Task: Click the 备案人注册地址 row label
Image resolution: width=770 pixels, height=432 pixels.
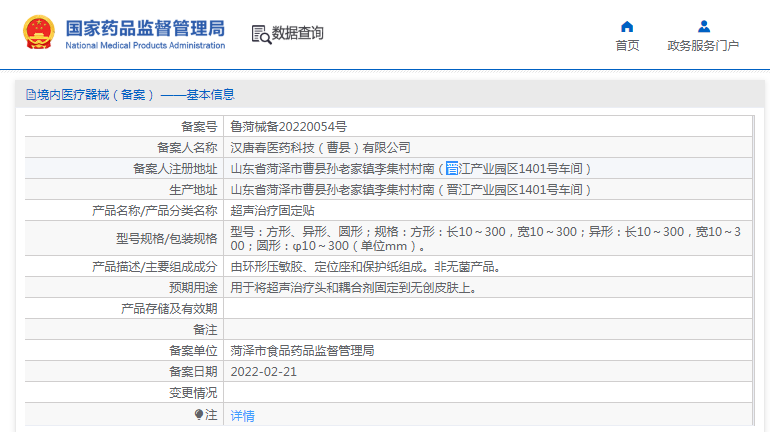Action: point(175,169)
